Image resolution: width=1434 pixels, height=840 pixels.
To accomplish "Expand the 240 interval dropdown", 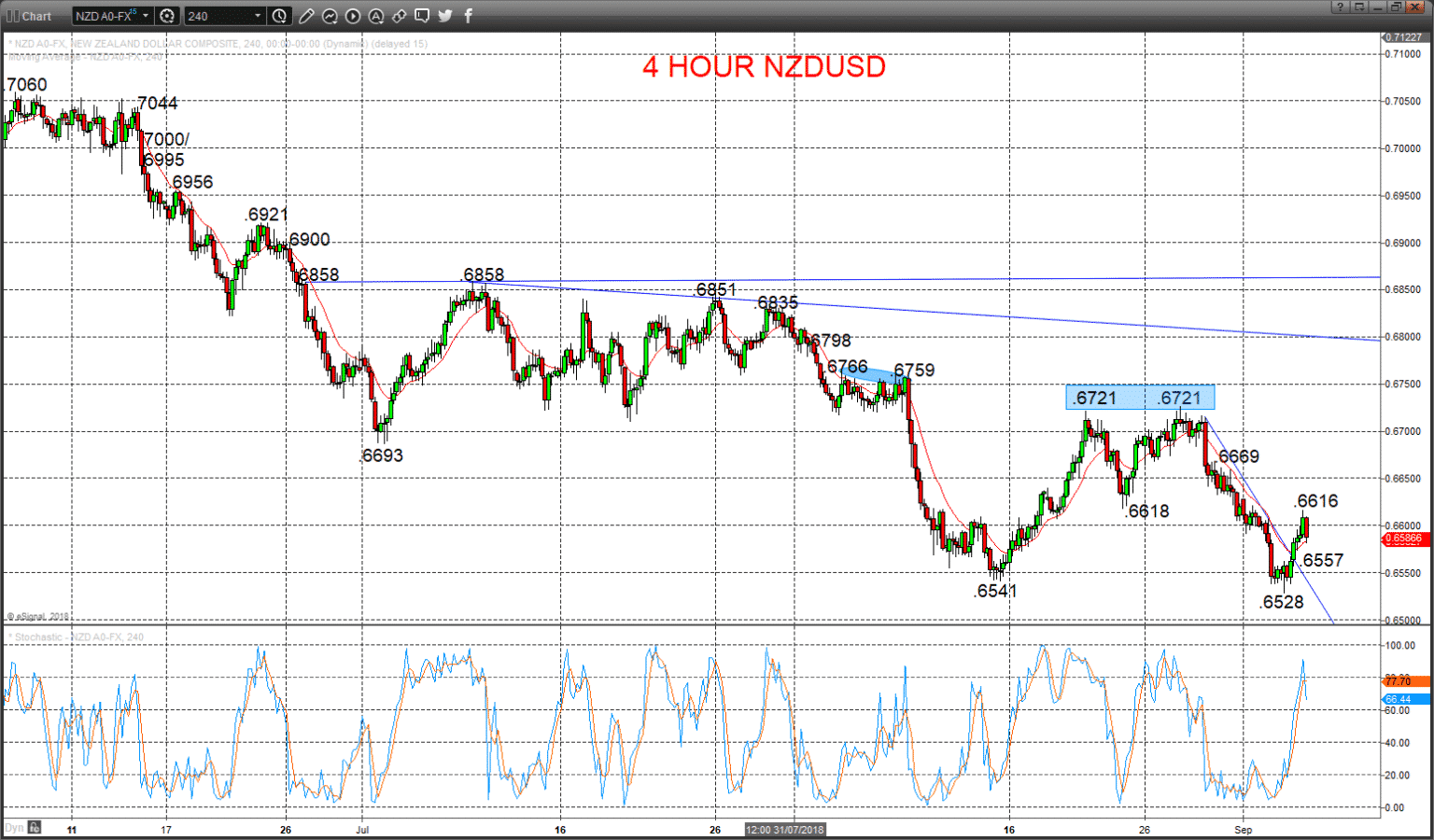I will coord(225,16).
